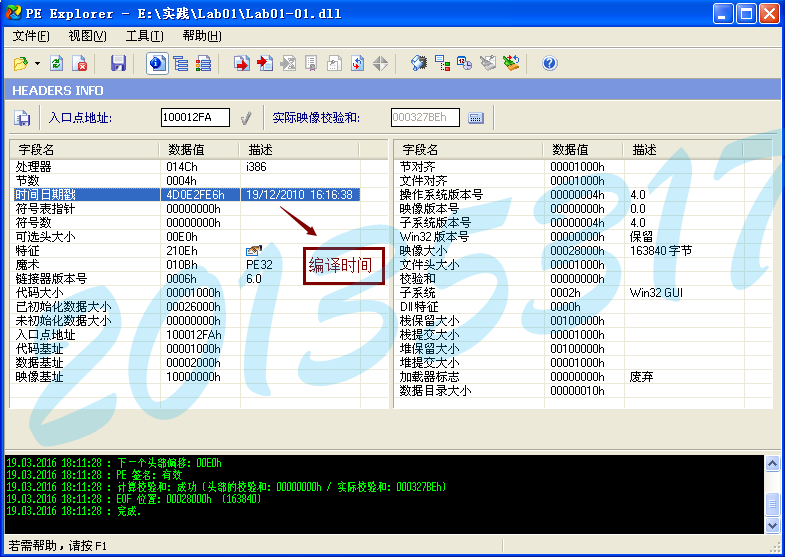Viewport: 785px width, 557px height.
Task: Click the log pane scroll up arrow
Action: (x=772, y=464)
